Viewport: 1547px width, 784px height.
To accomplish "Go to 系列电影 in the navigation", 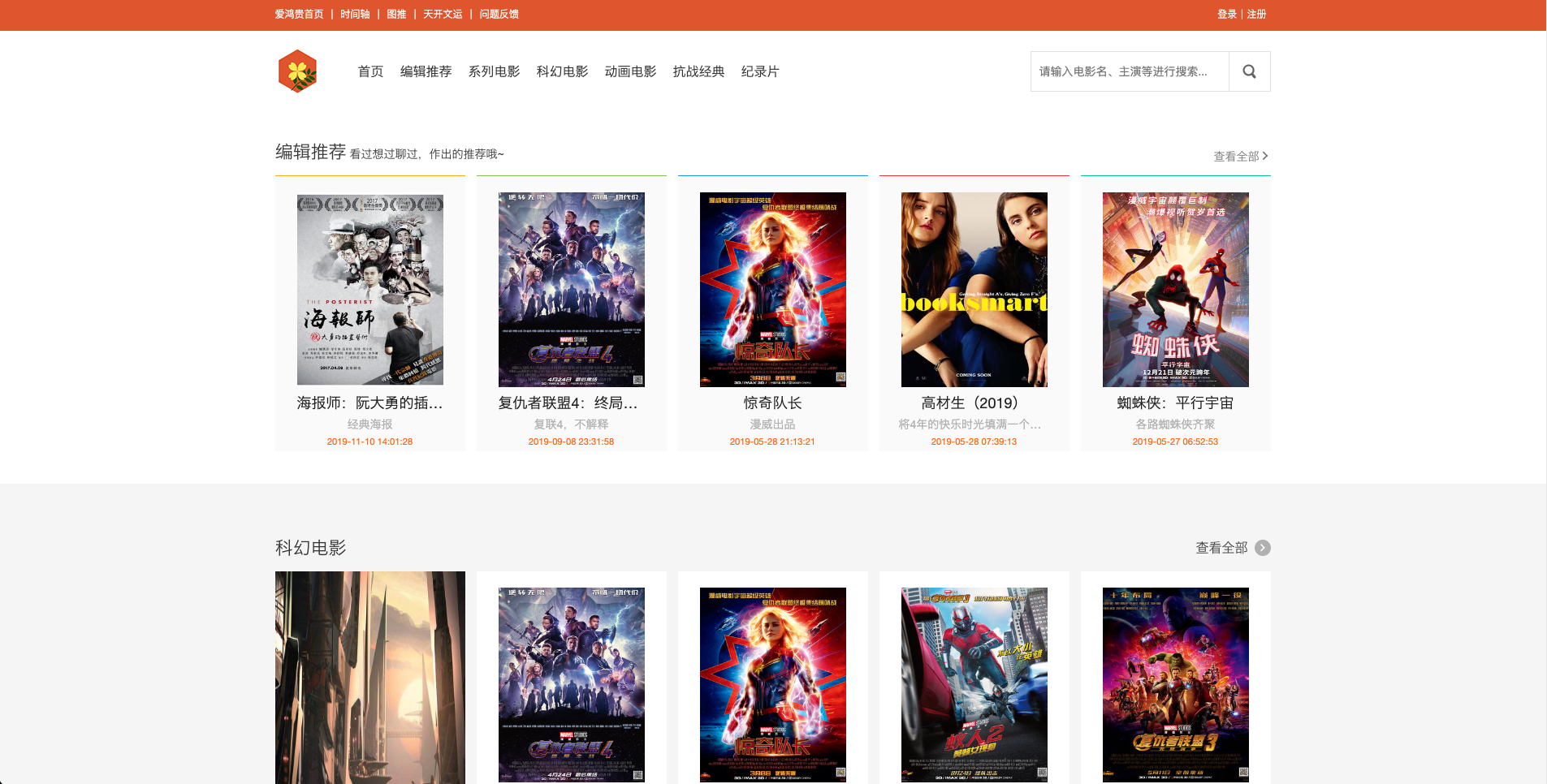I will pyautogui.click(x=494, y=71).
